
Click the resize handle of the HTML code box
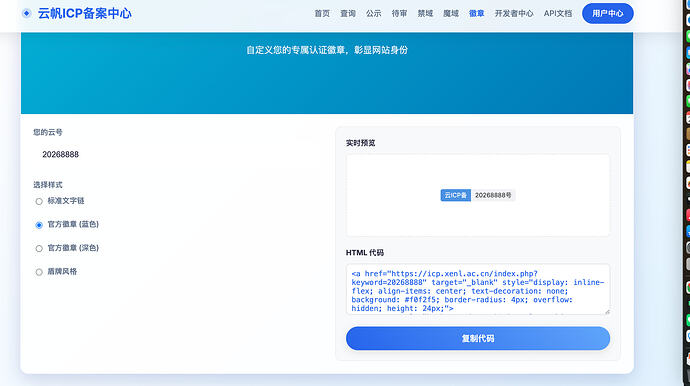[607, 312]
